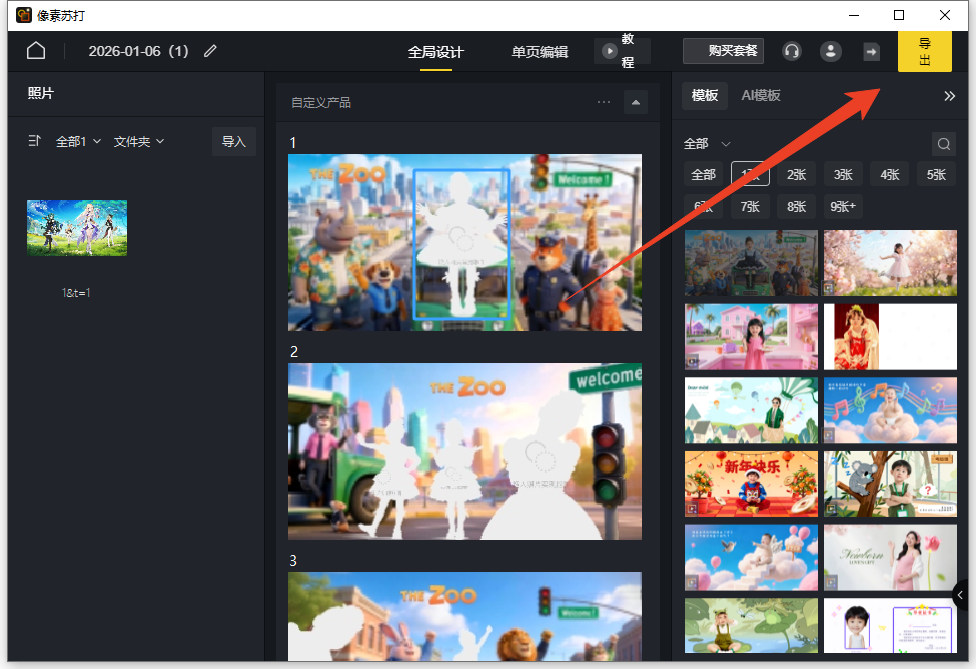The width and height of the screenshot is (976, 669).
Task: Click the 导入 import button
Action: click(x=234, y=142)
